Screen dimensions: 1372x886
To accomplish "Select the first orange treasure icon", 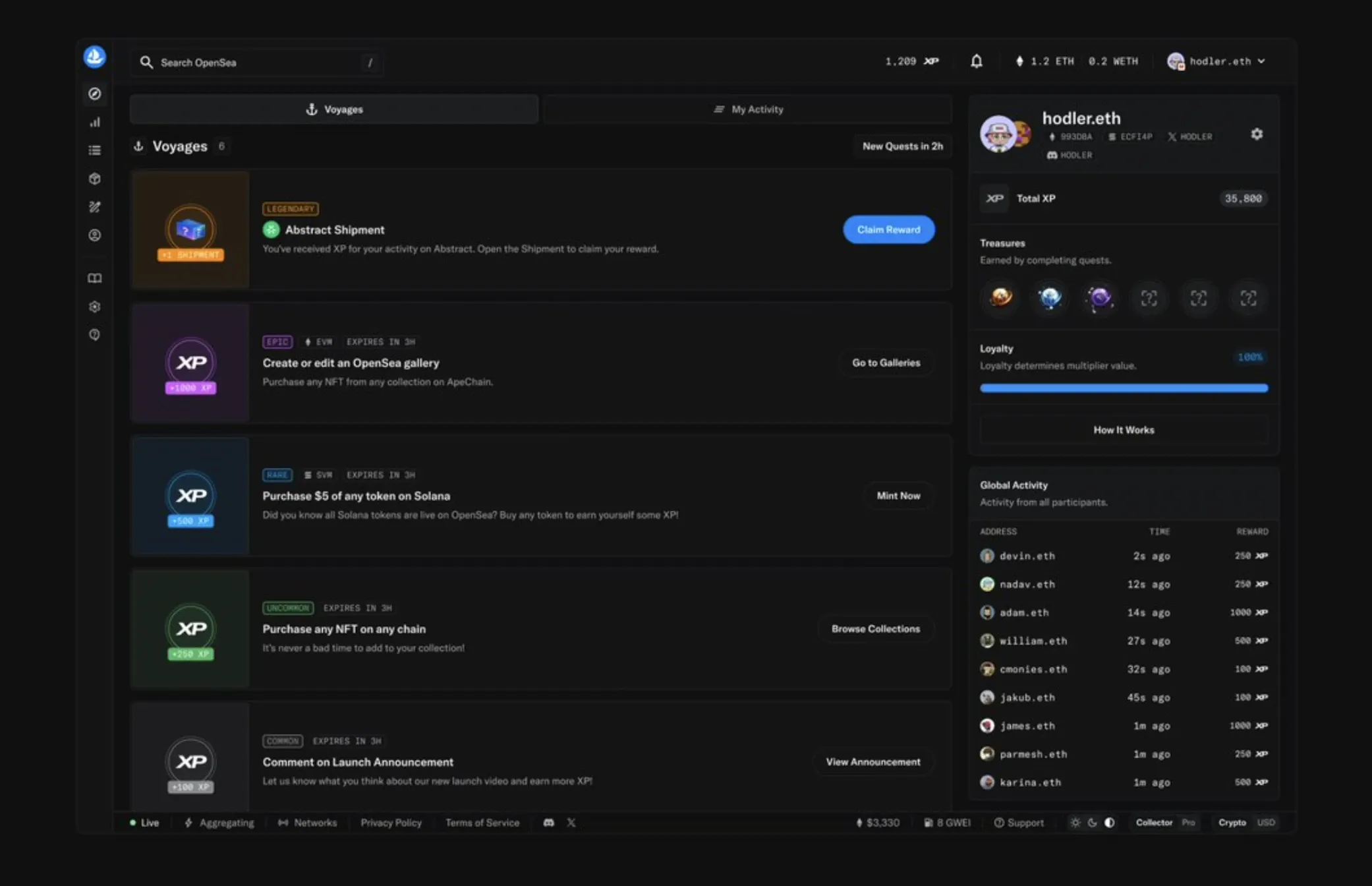I will tap(1001, 298).
